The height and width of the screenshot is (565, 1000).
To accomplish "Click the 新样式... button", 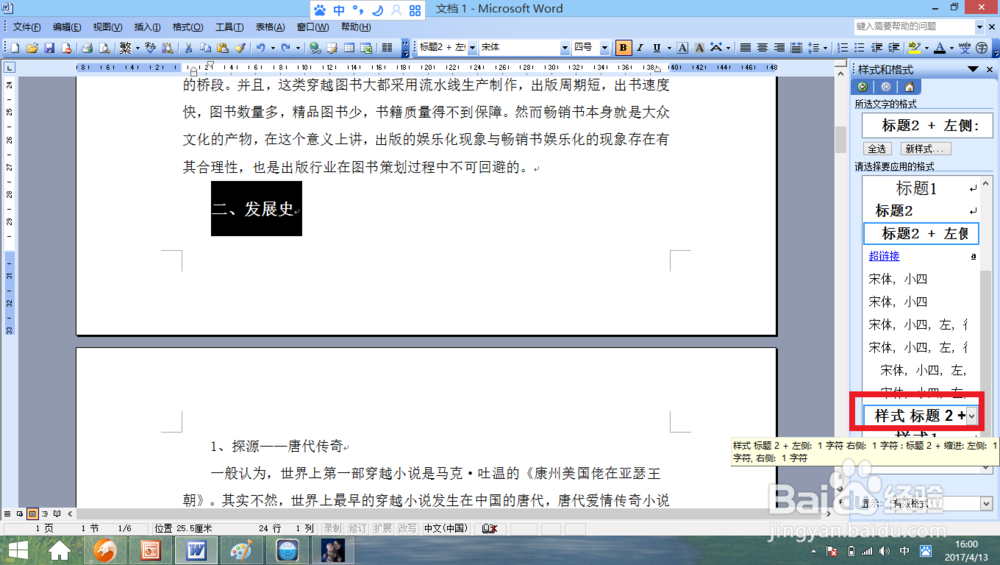I will [925, 149].
